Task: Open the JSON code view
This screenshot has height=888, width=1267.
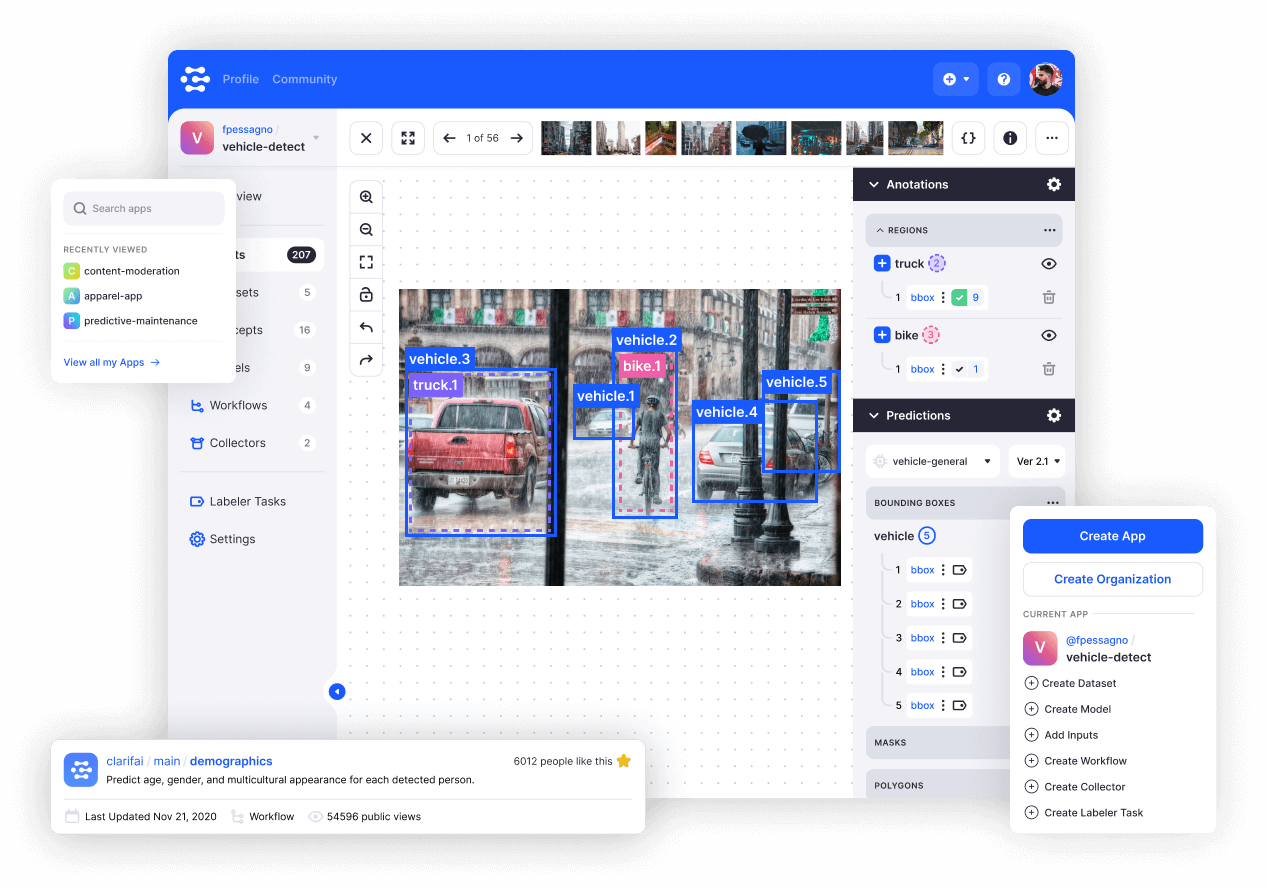Action: point(968,138)
